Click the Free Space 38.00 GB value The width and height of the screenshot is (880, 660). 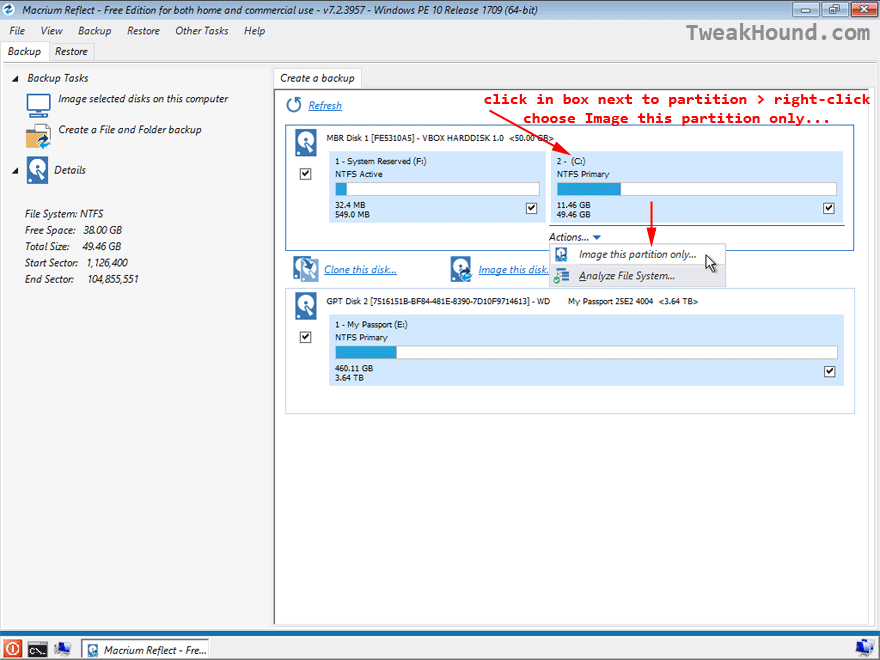[x=103, y=230]
